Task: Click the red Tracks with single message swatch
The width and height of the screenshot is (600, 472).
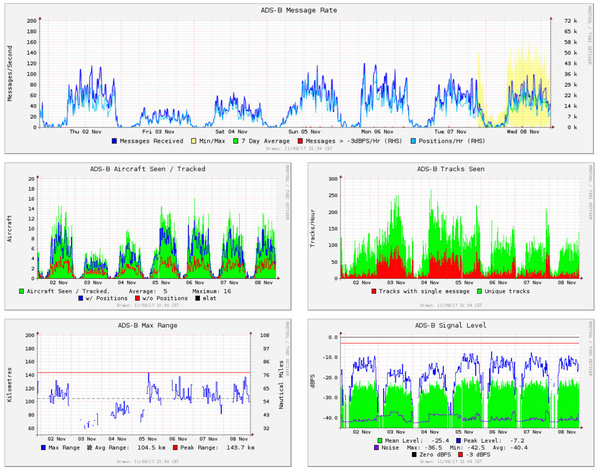Action: pos(373,291)
